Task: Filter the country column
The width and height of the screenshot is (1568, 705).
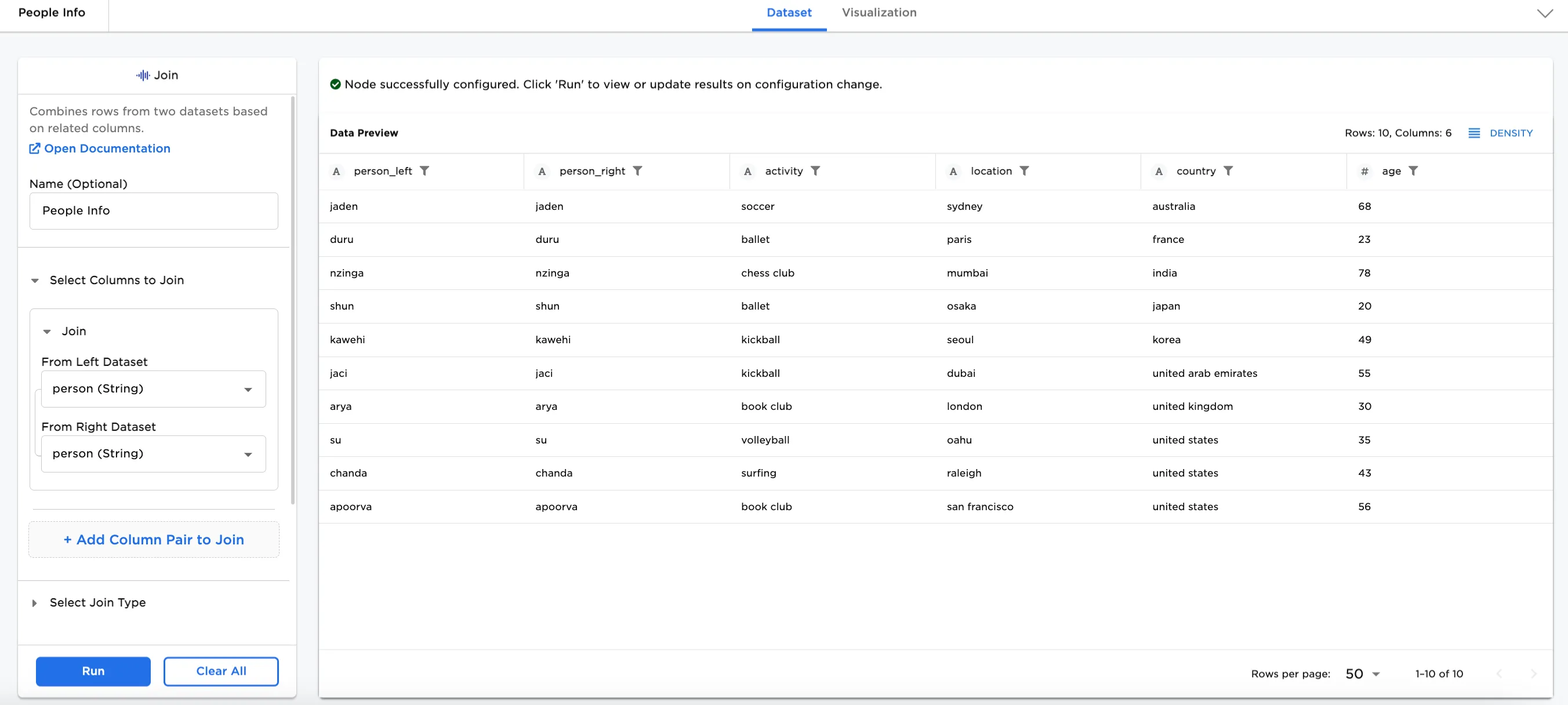Action: [x=1229, y=171]
